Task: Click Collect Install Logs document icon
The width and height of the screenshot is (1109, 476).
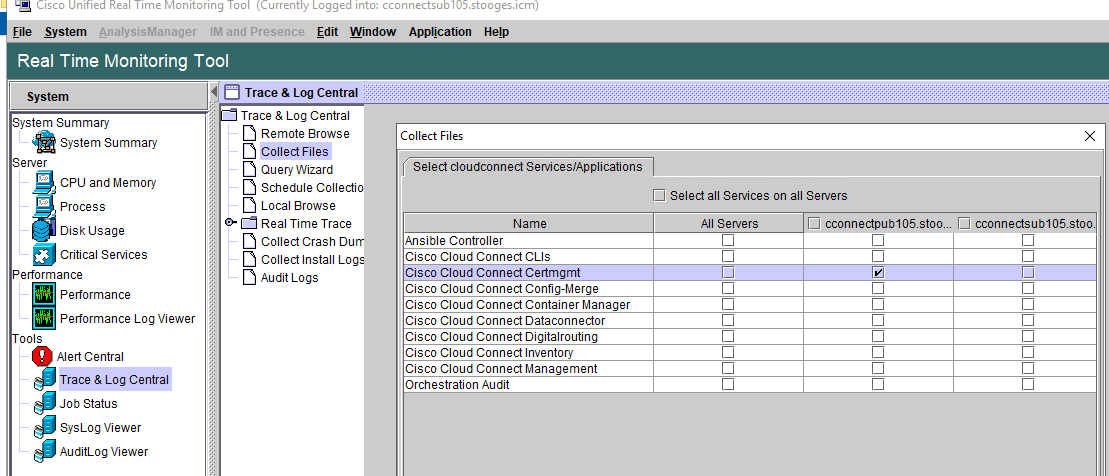Action: [x=249, y=260]
